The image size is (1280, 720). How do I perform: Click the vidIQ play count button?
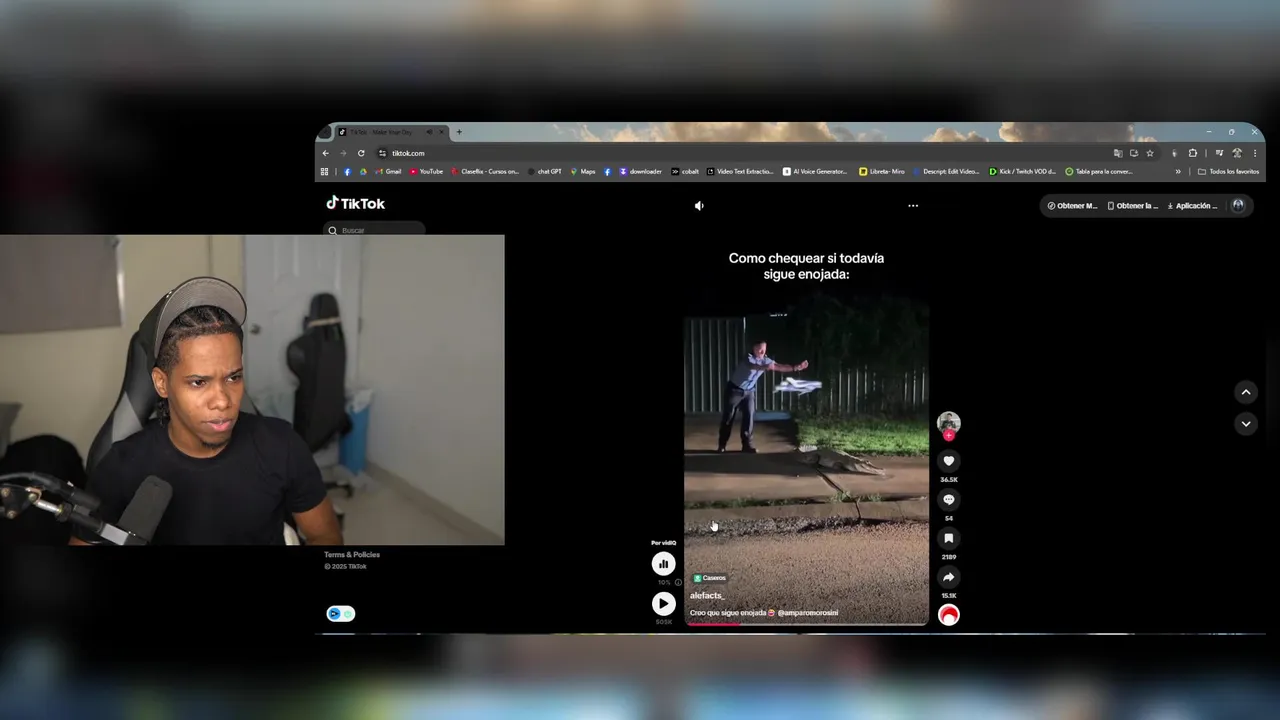coord(663,604)
